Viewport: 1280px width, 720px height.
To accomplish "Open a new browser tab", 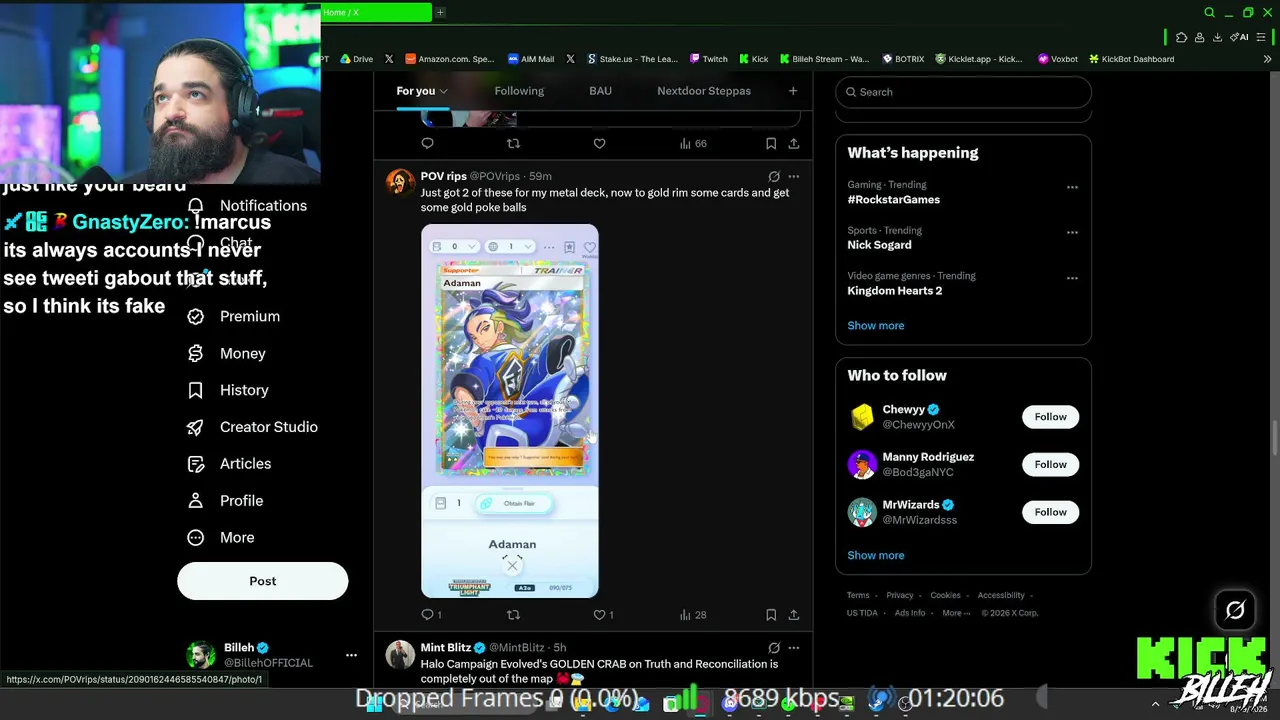I will (x=440, y=12).
